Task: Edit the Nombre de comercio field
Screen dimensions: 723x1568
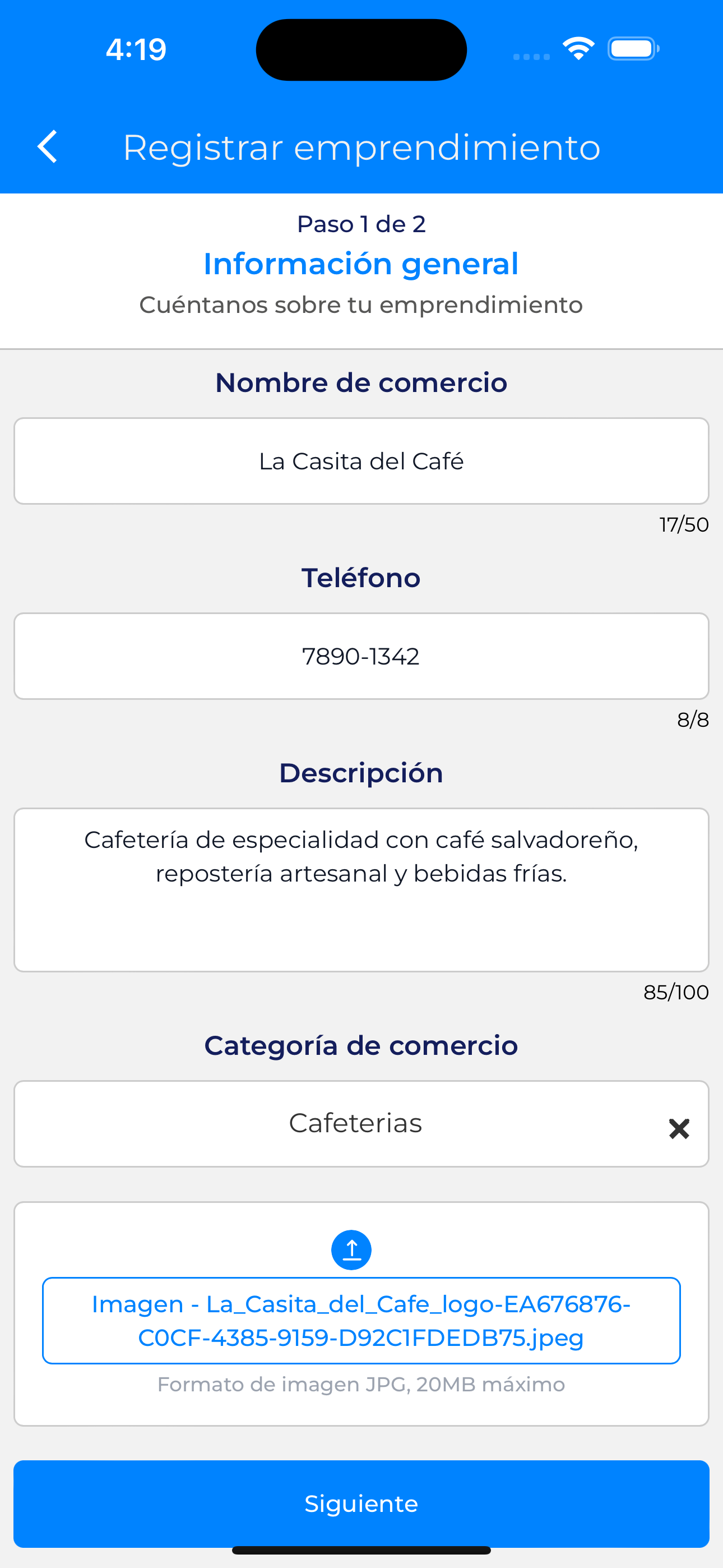Action: pos(361,462)
